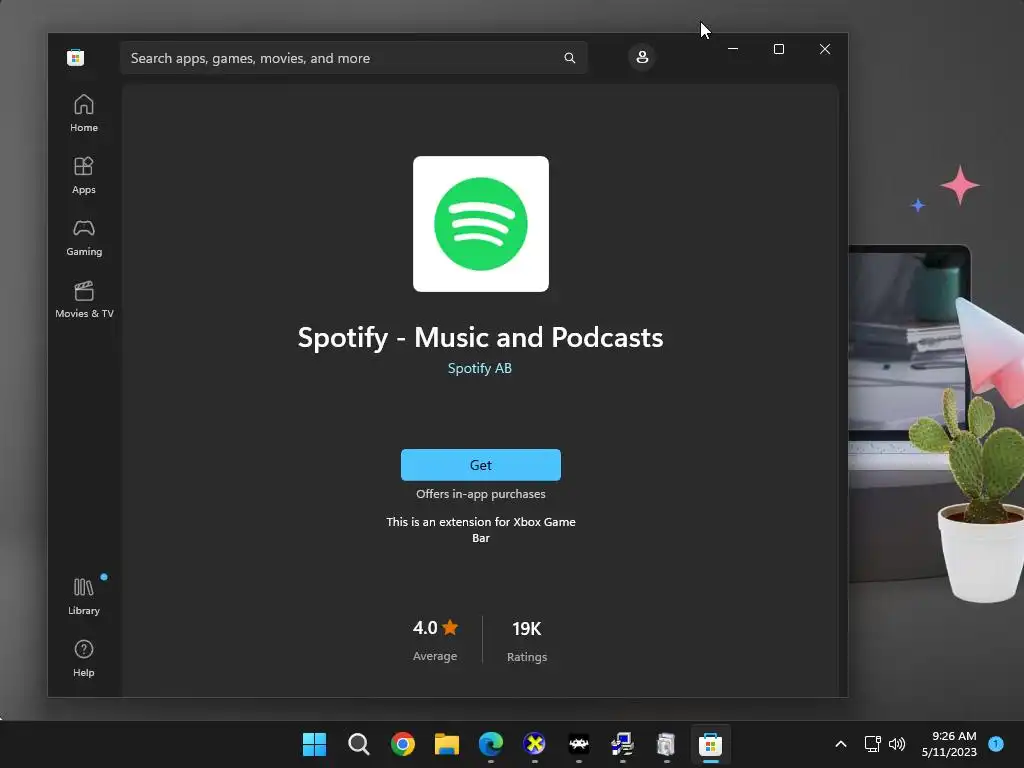Click Microsoft Store icon on taskbar
Screen dimensions: 1024x768
pos(711,744)
